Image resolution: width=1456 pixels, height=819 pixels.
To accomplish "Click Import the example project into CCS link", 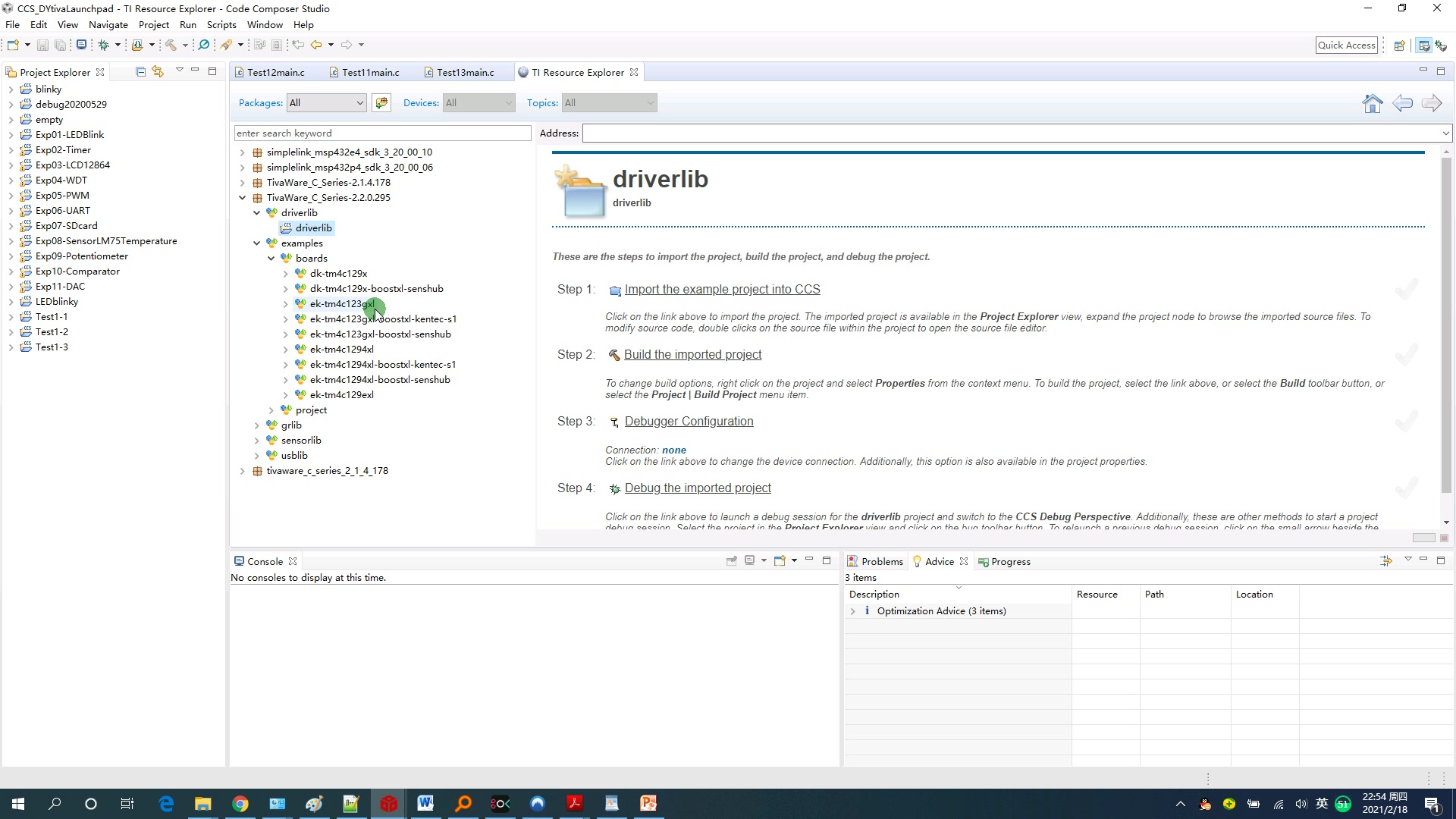I will point(722,290).
